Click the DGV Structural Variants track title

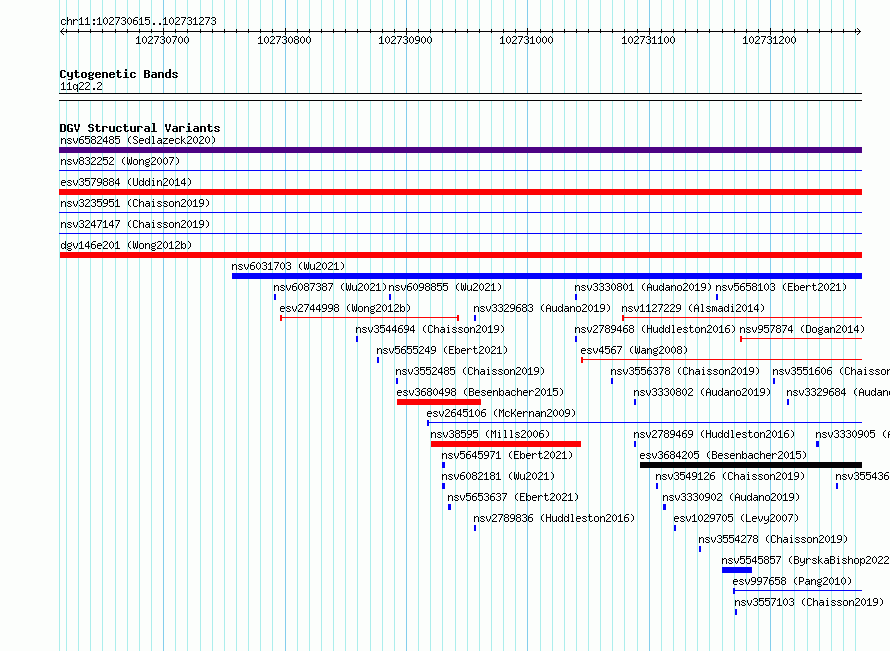pyautogui.click(x=140, y=128)
